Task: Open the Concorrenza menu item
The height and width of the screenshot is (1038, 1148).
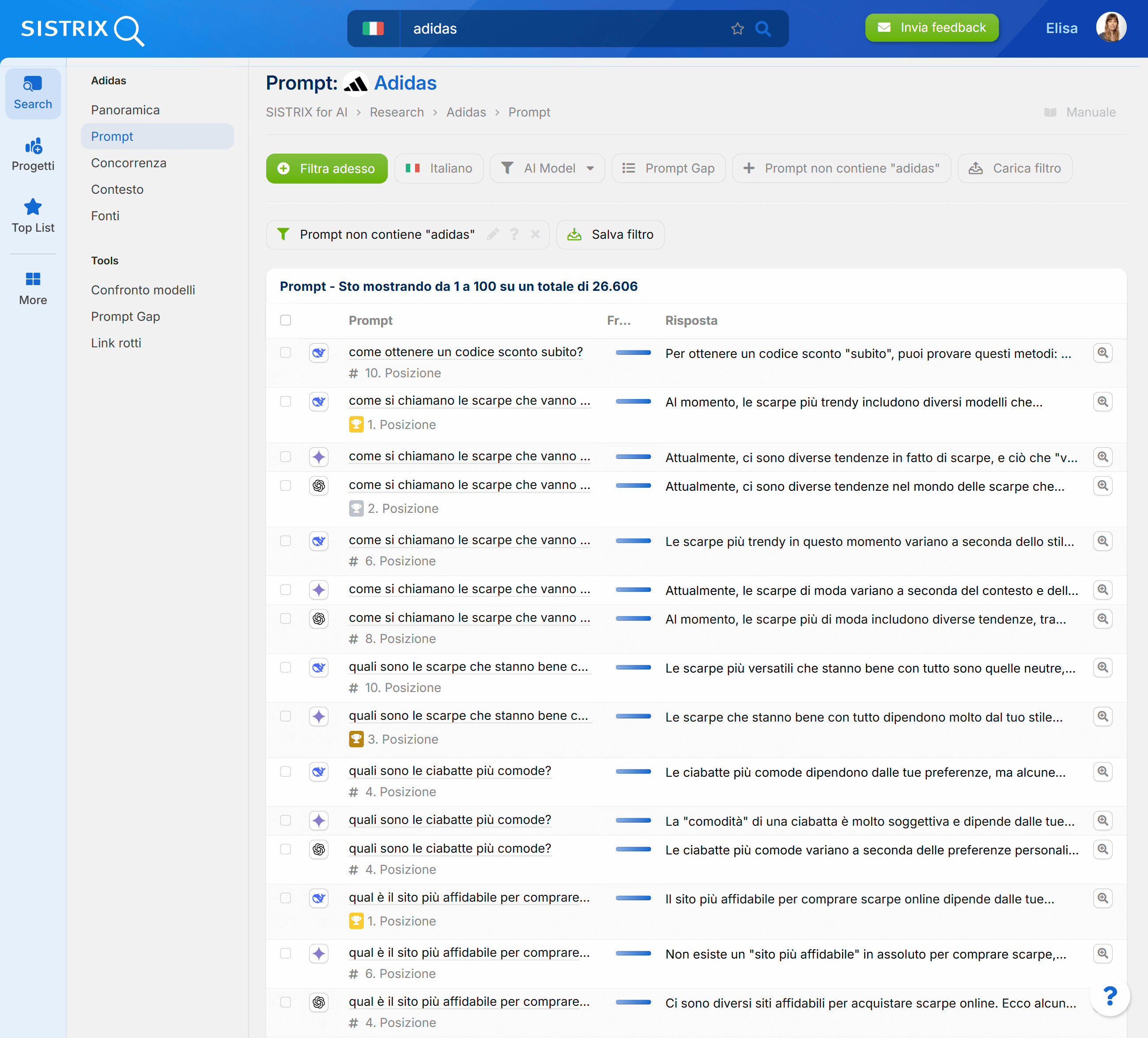Action: 128,163
